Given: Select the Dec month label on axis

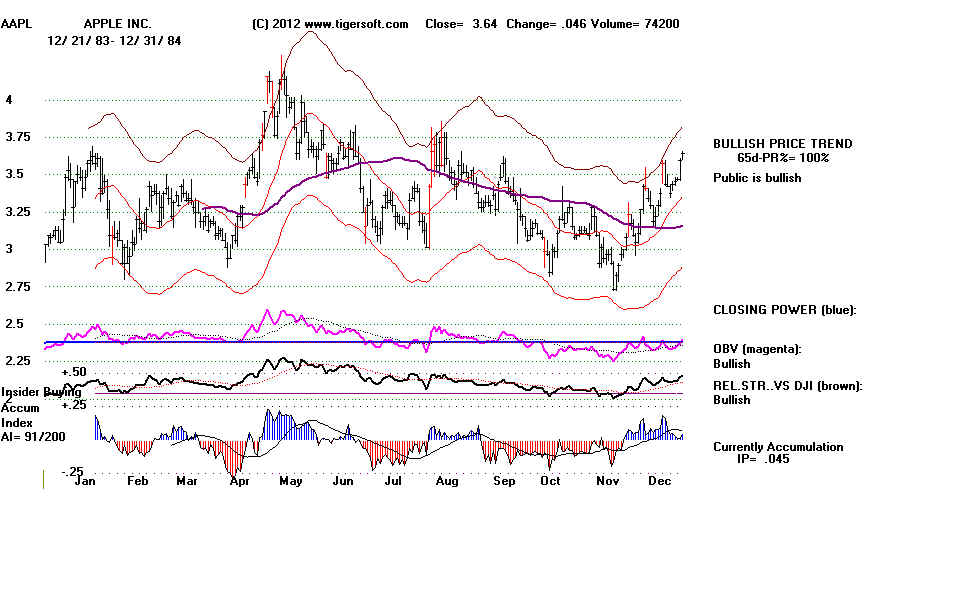Looking at the screenshot, I should pos(659,481).
